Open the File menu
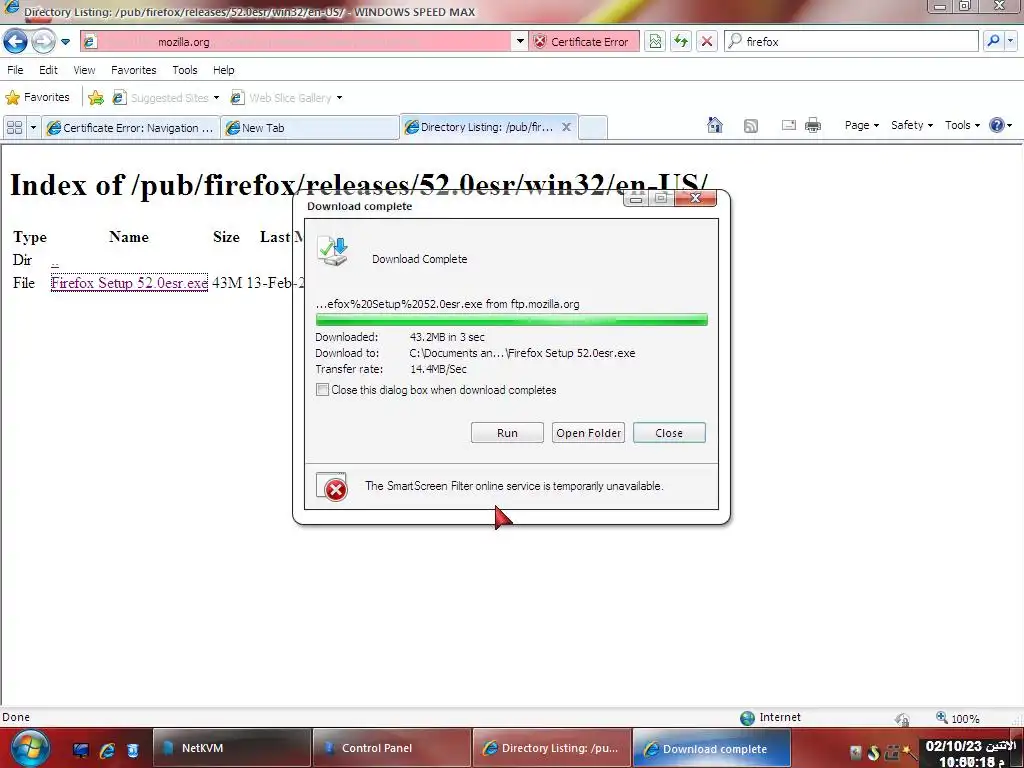The height and width of the screenshot is (768, 1024). pos(15,70)
